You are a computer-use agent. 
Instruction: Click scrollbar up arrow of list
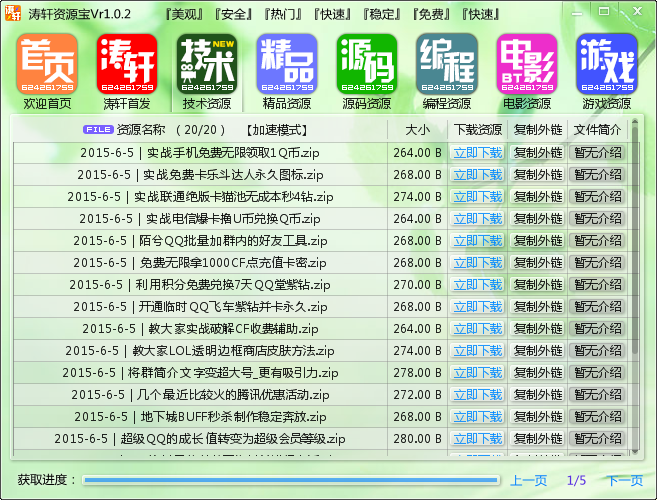tap(635, 122)
